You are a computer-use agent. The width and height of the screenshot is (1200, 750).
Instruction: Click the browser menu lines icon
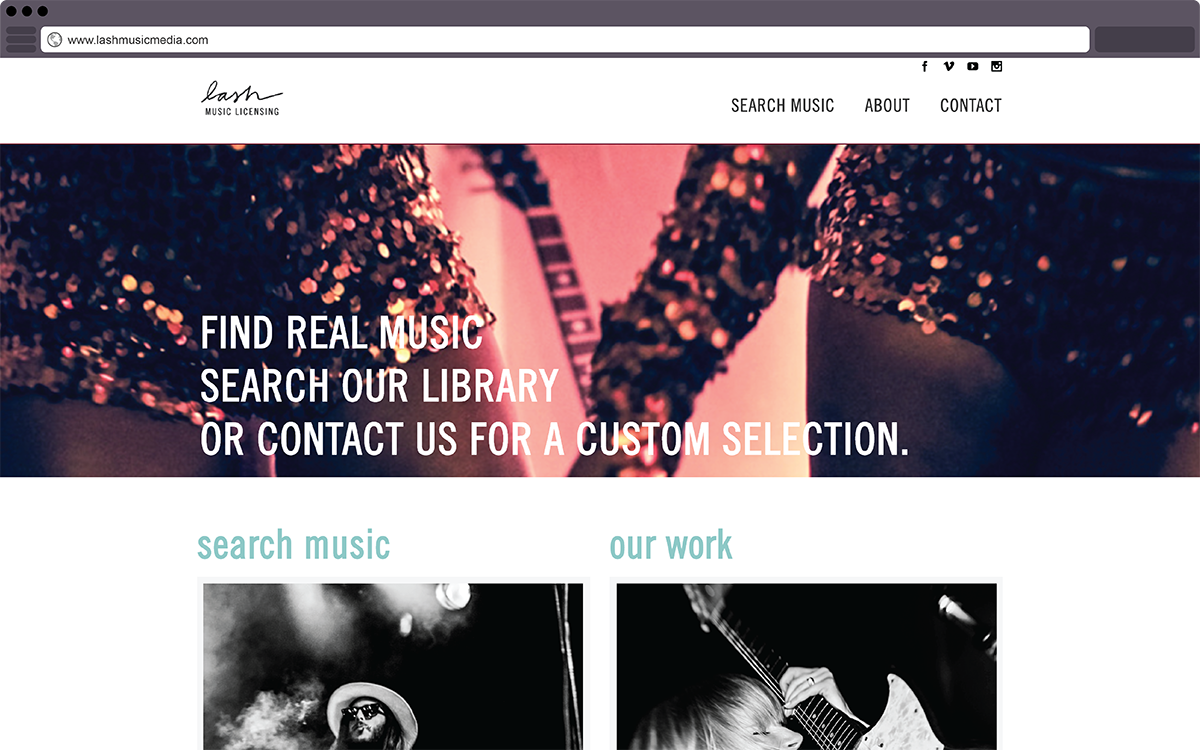pos(21,40)
